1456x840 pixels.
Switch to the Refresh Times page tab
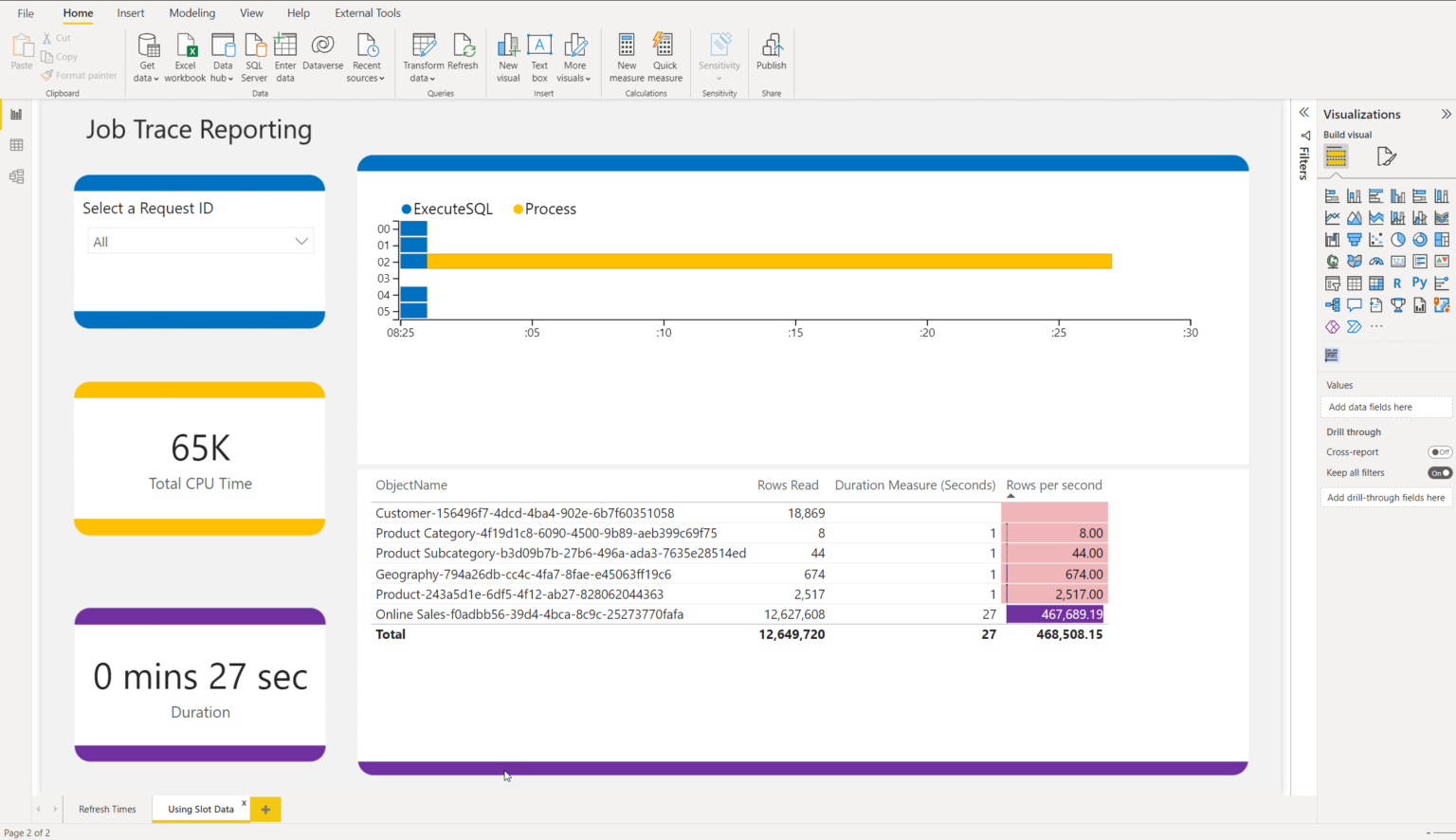(x=106, y=809)
